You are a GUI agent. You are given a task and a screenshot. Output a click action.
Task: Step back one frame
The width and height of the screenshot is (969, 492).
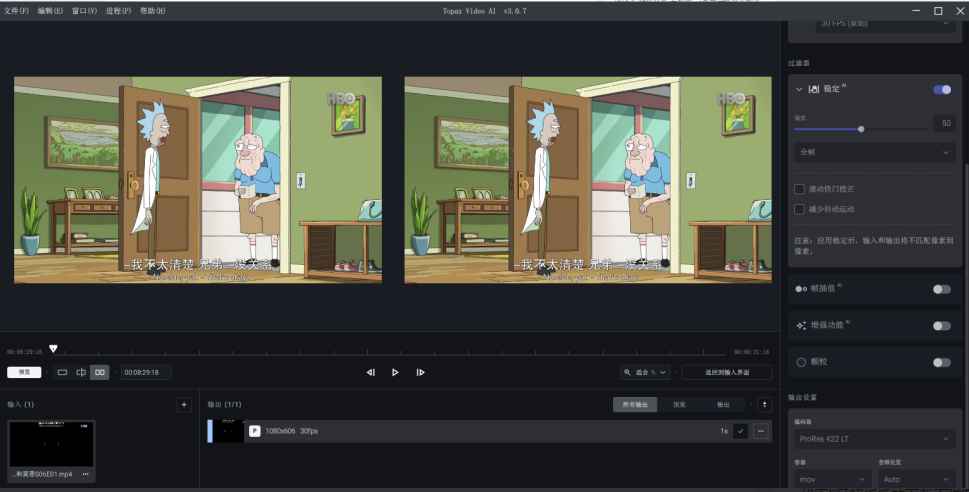point(370,372)
